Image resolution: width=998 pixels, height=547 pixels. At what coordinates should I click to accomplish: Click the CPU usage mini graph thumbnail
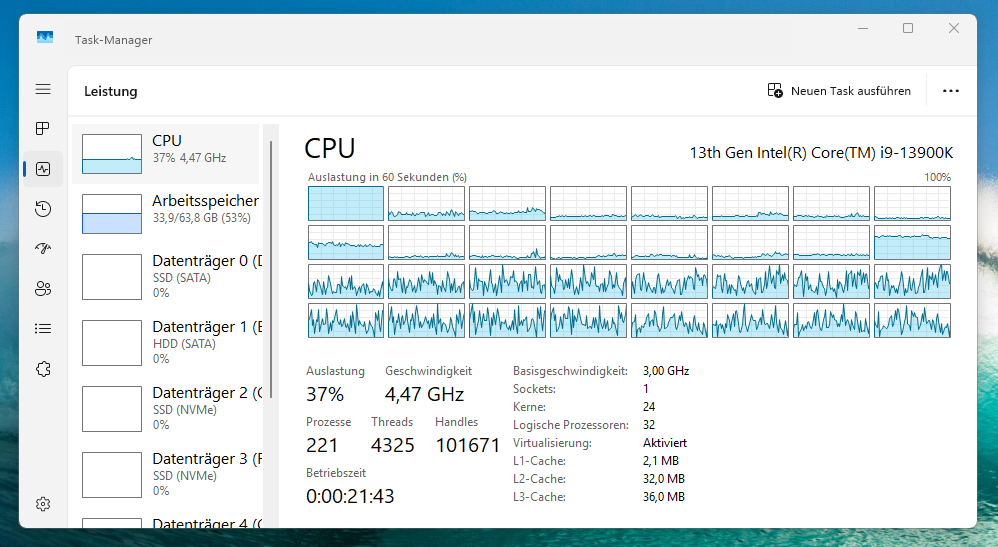[x=112, y=153]
